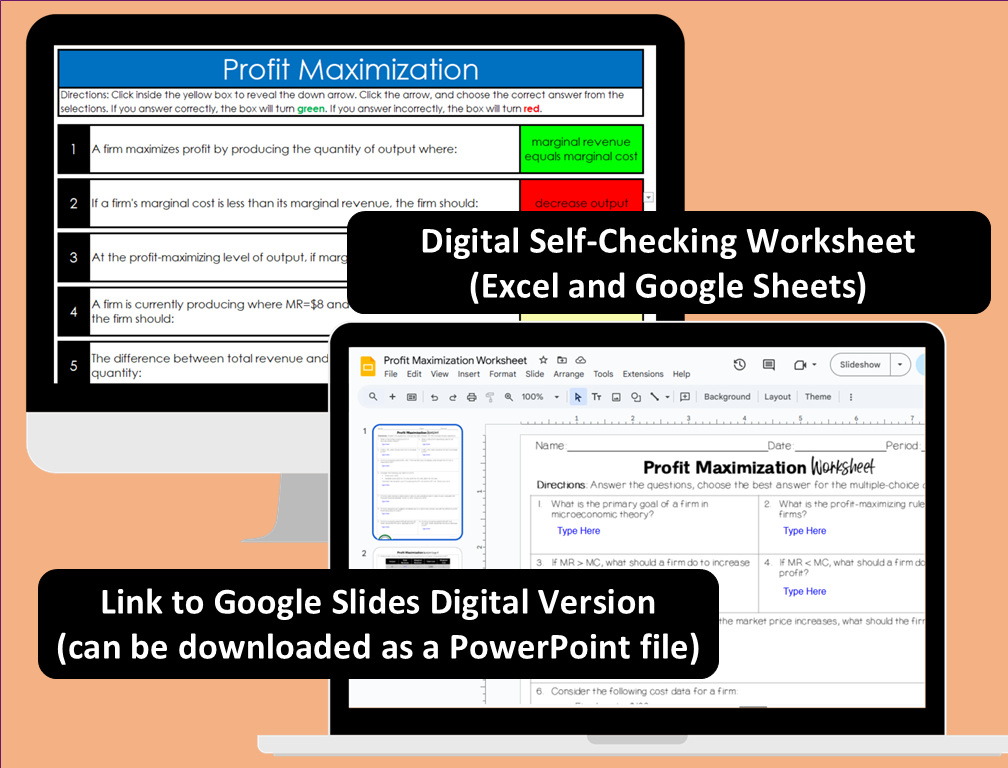
Task: Select slide 2 thumbnail in filmstrip
Action: click(x=418, y=558)
